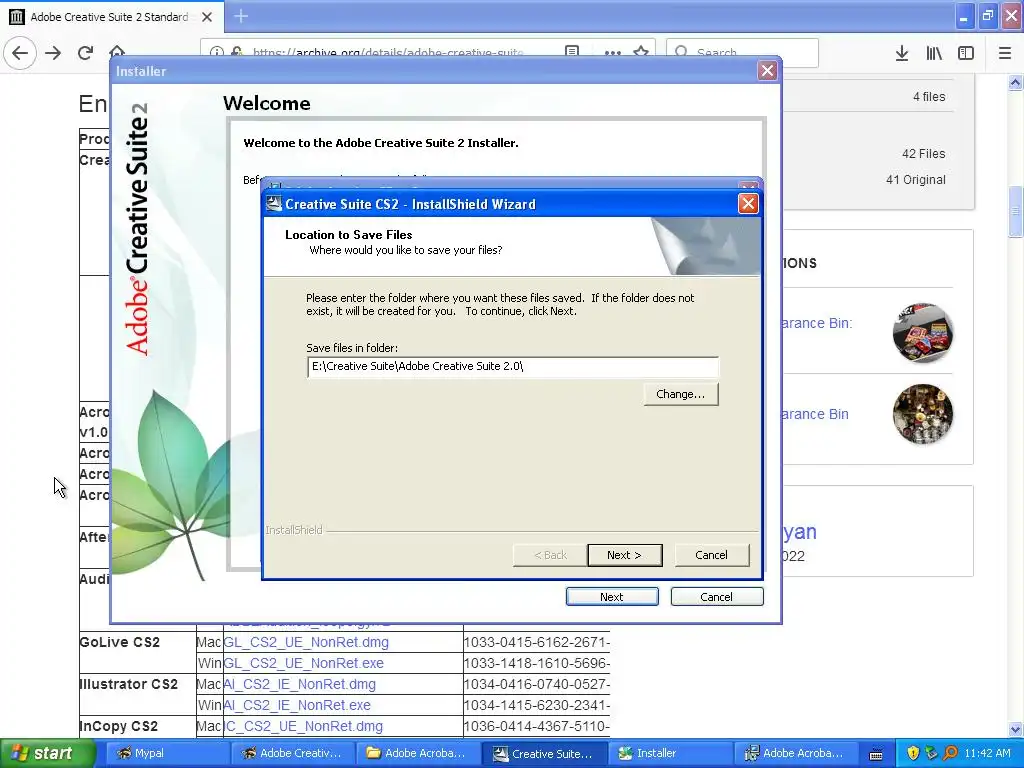Click the magnifier tray icon
Screen dimensions: 1024x768
point(950,753)
